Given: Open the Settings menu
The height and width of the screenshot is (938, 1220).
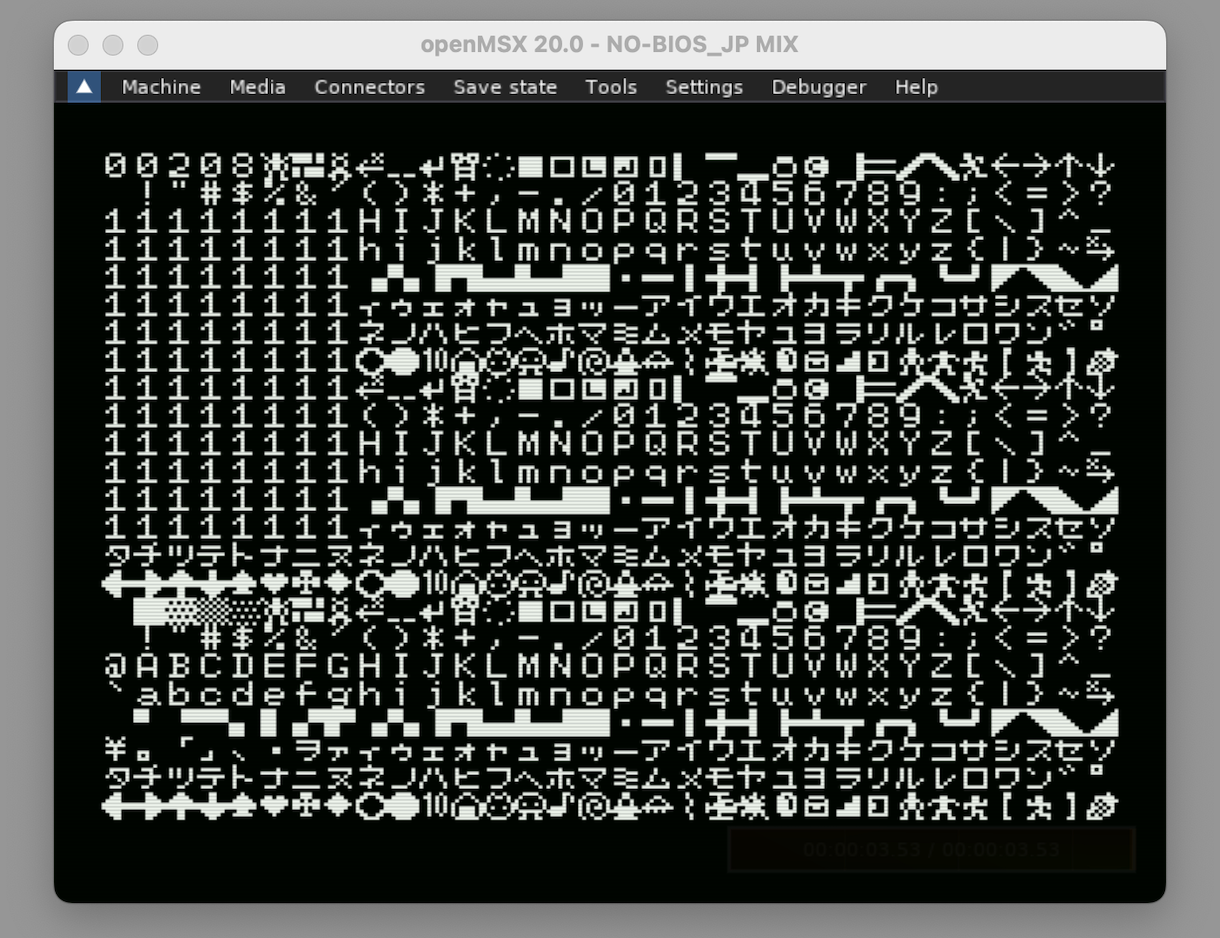Looking at the screenshot, I should pyautogui.click(x=704, y=87).
